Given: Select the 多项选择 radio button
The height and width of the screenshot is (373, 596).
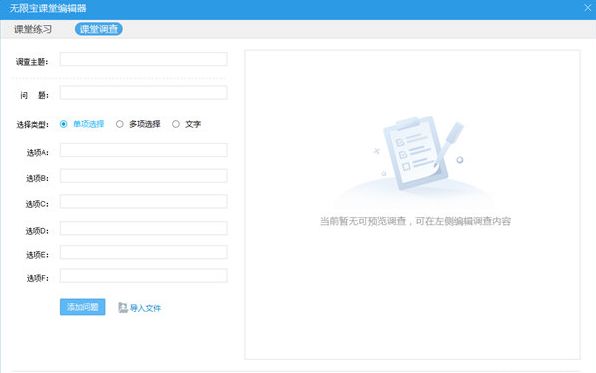Looking at the screenshot, I should pos(120,124).
